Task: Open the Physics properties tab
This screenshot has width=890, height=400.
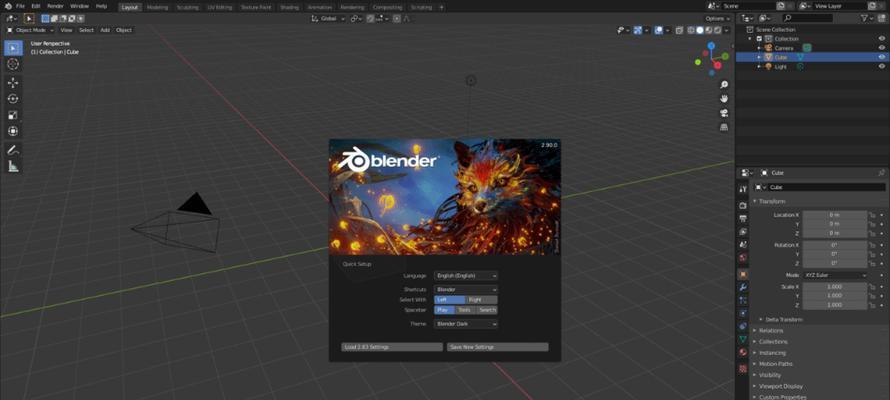Action: point(743,313)
